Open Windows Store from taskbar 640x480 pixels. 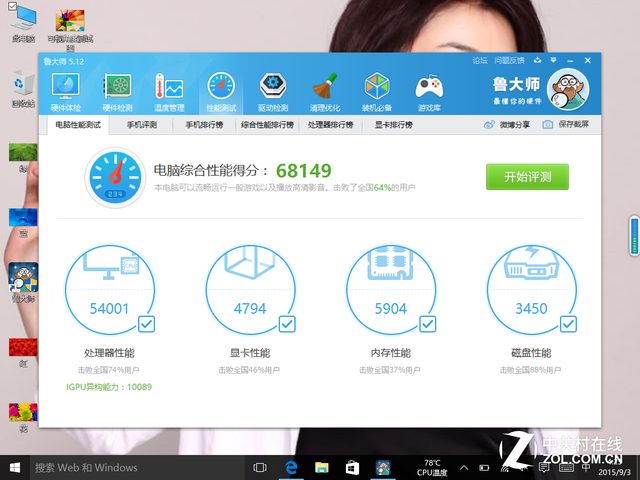point(352,468)
